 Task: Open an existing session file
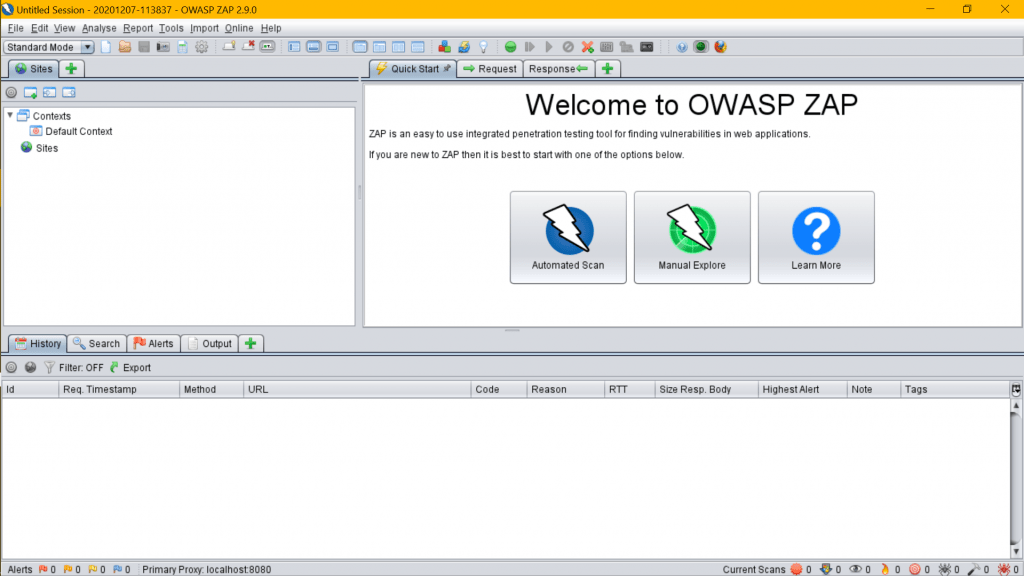(x=125, y=47)
